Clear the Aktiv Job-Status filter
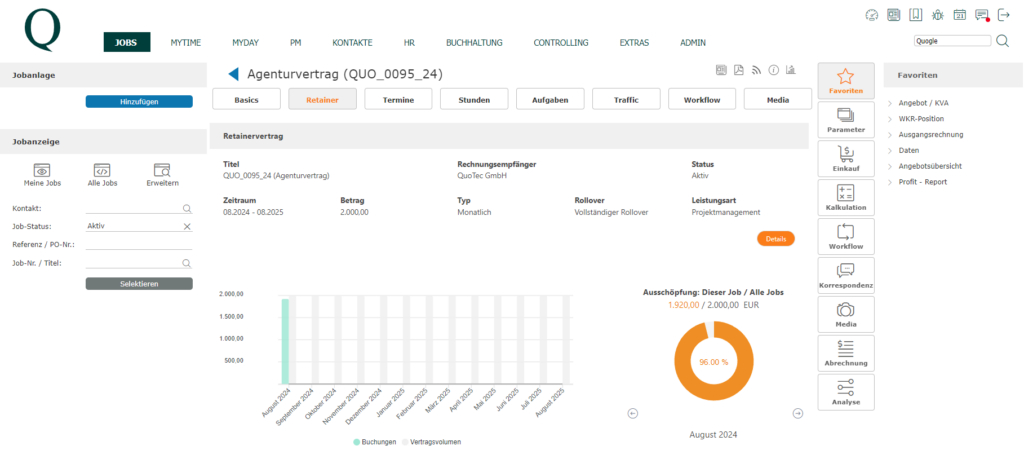Screen dimensions: 1024x450 tap(187, 226)
